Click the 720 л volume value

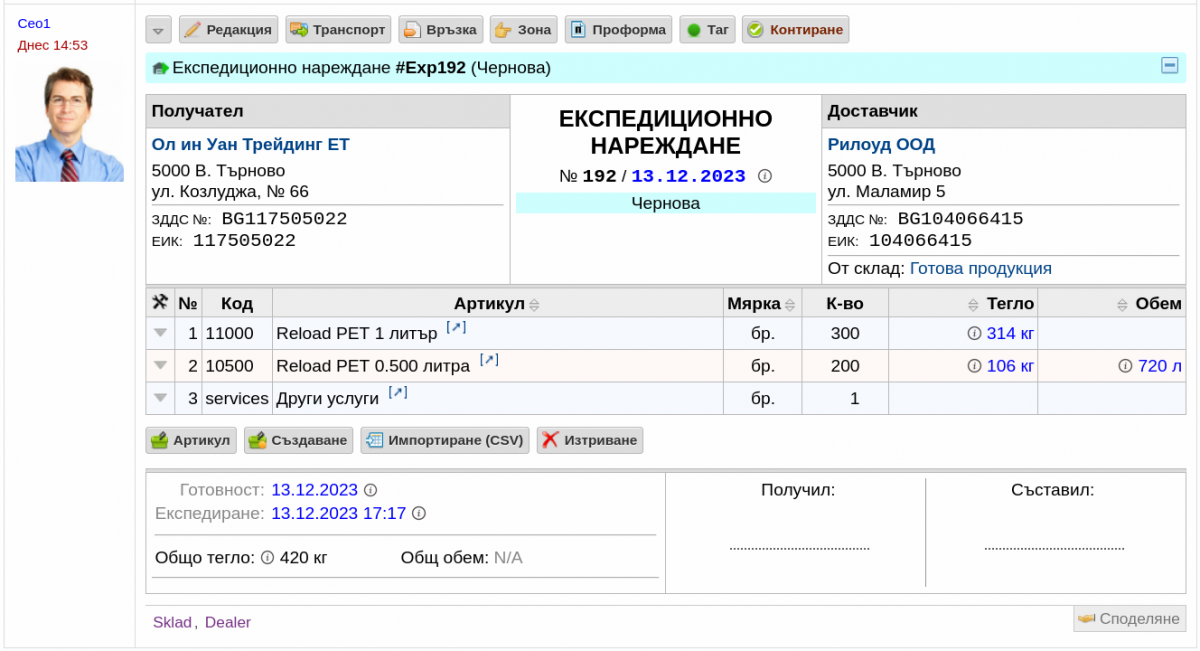[x=1160, y=366]
